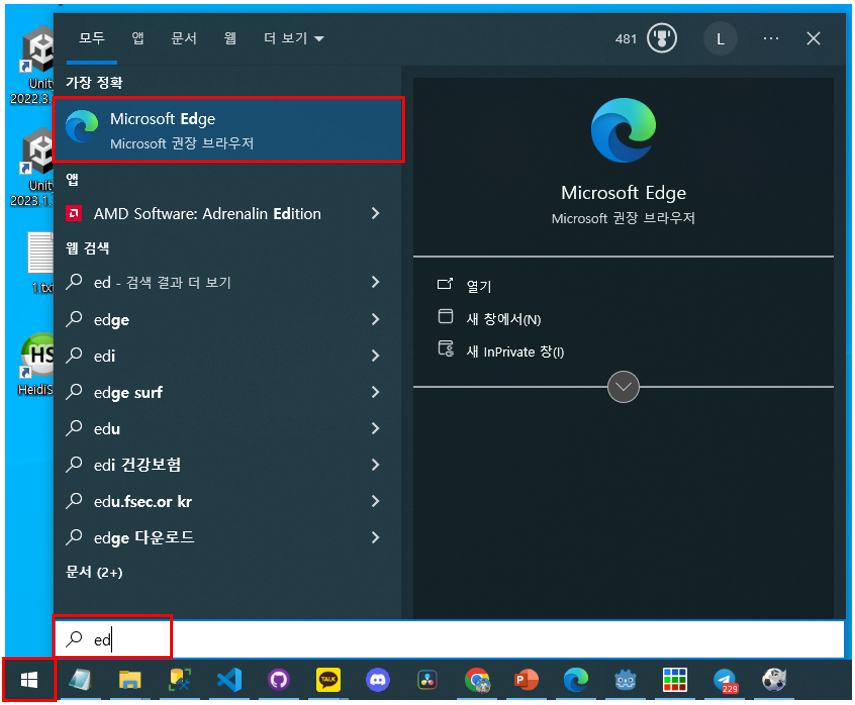Viewport: 855px width, 705px height.
Task: Open DaVinci Resolve from the taskbar
Action: 427,679
